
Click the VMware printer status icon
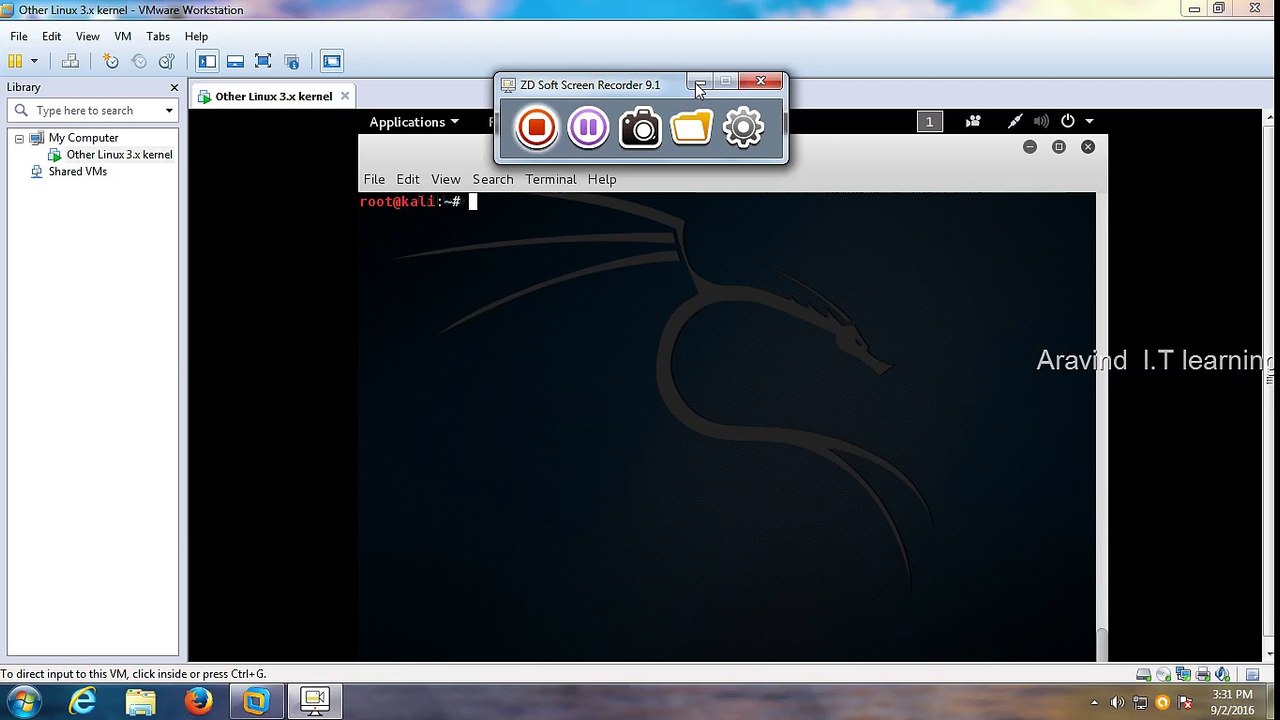click(1203, 675)
